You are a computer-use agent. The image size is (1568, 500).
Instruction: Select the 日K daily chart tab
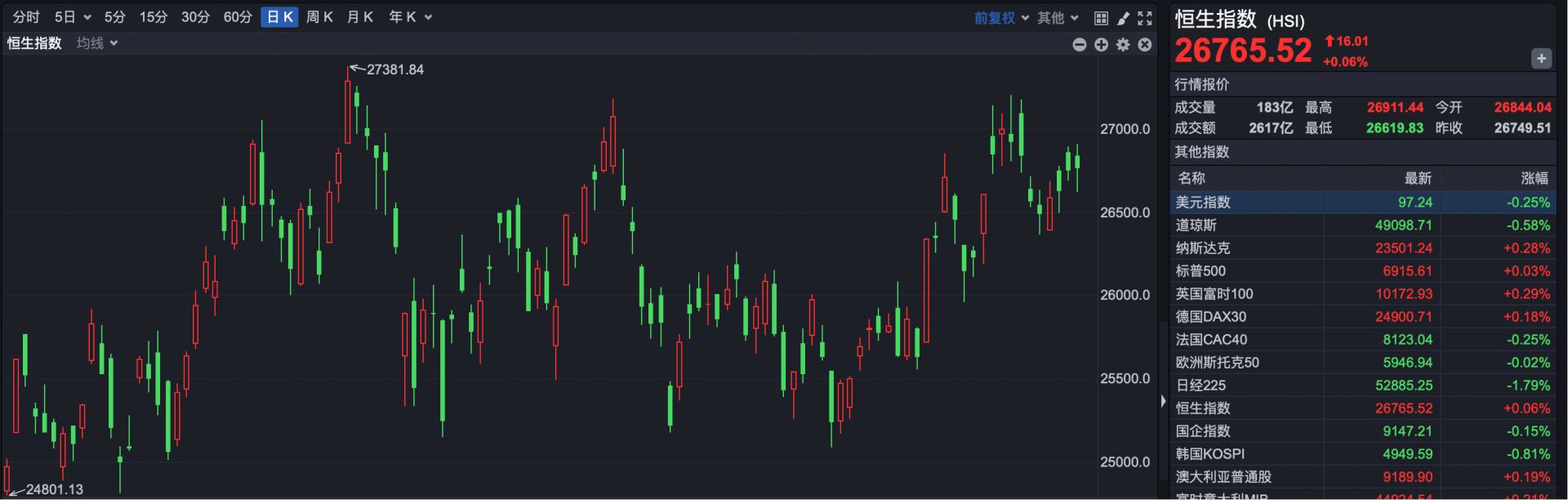pos(279,17)
